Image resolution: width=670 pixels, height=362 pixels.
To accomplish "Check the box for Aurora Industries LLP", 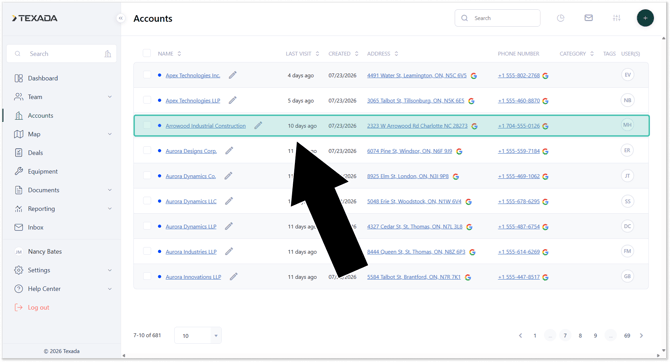I will pos(147,251).
